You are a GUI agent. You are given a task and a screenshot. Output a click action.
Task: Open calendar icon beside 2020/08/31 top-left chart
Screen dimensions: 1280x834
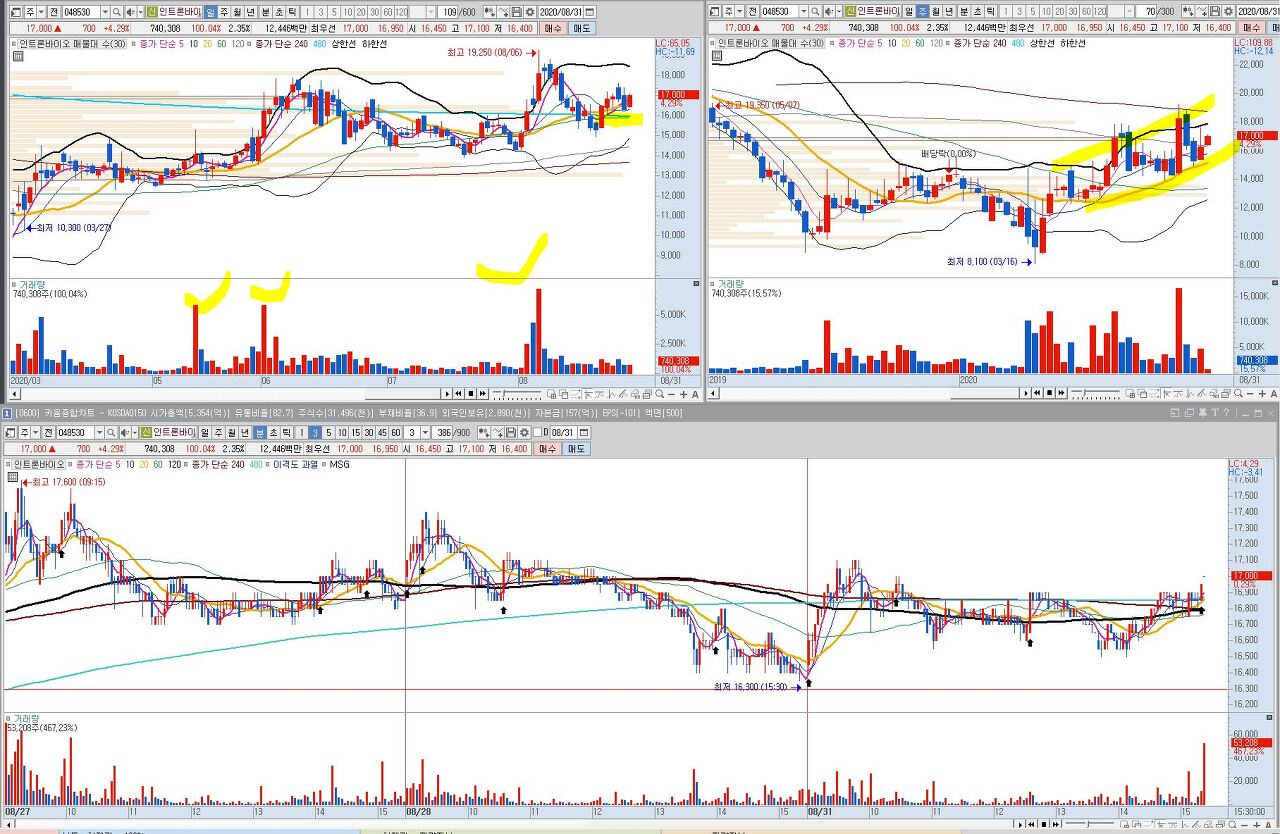(590, 11)
